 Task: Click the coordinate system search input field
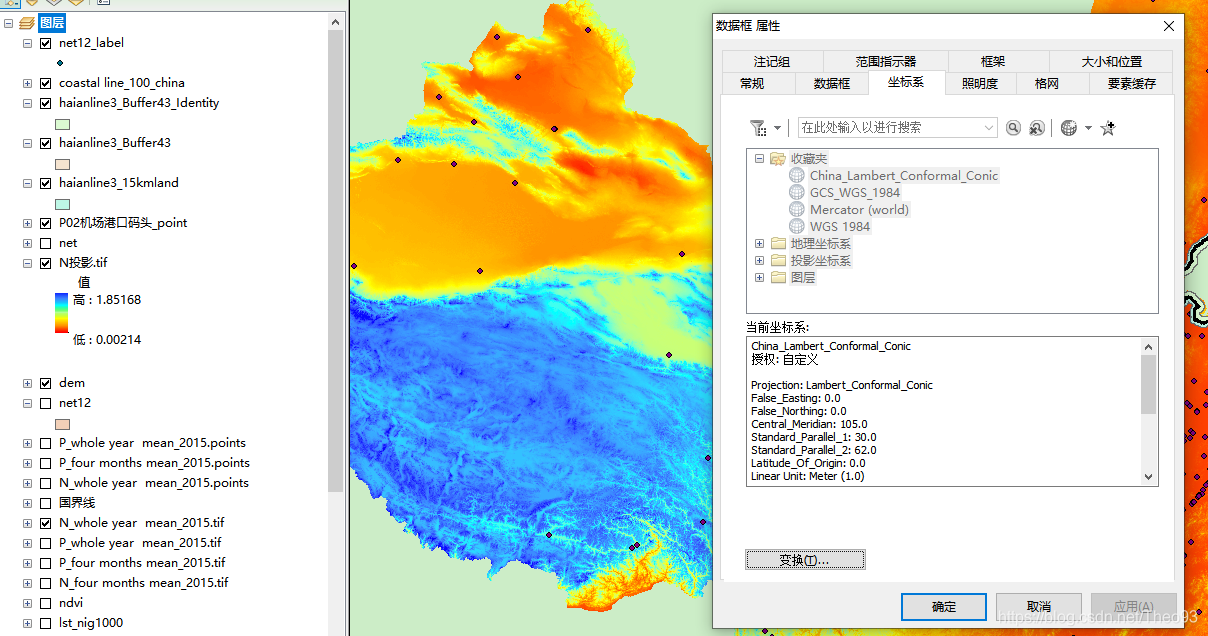click(x=888, y=128)
